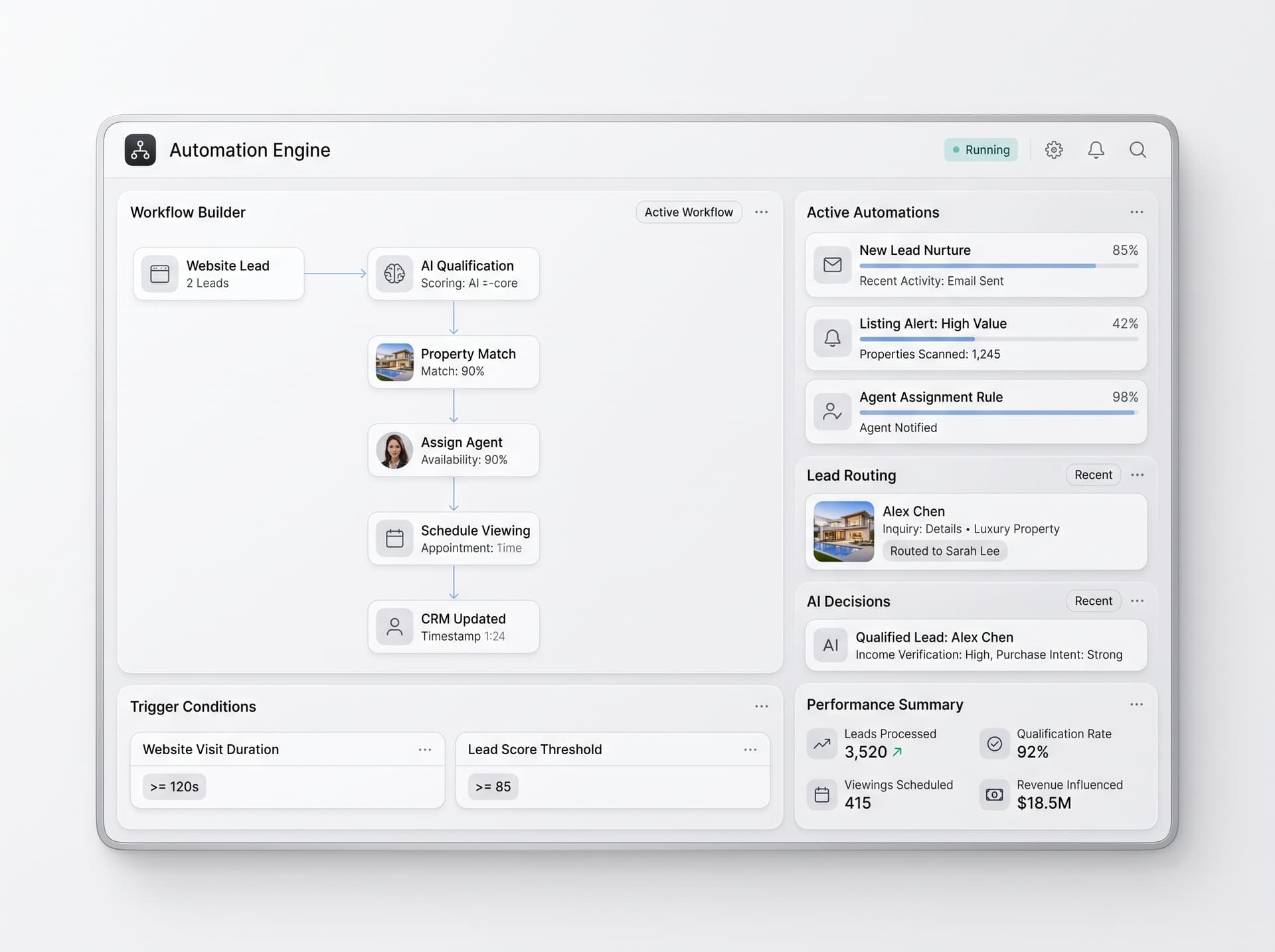Open Performance Summary more options menu
This screenshot has width=1275, height=952.
coord(1137,704)
